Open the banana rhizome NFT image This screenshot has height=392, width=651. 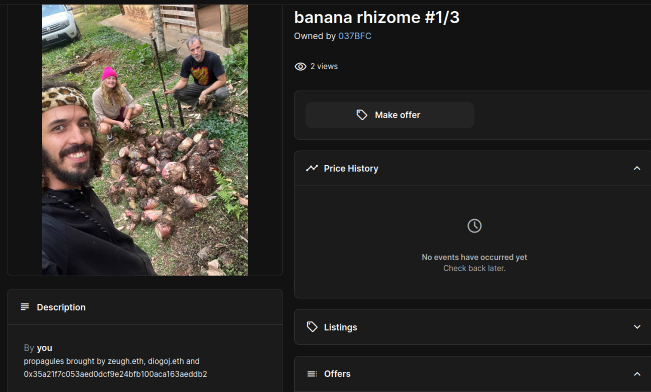145,140
